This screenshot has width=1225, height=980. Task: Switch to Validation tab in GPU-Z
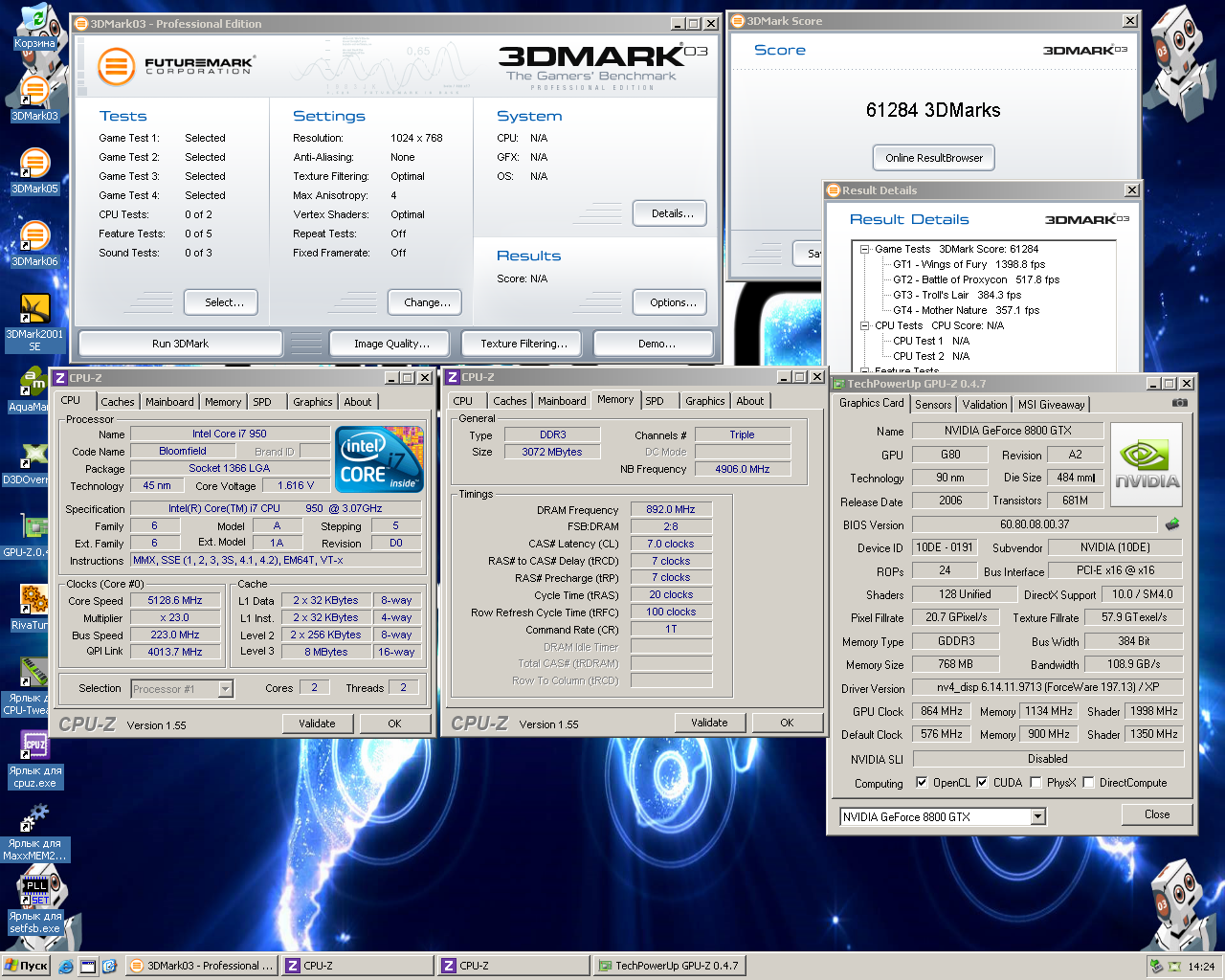pos(985,405)
